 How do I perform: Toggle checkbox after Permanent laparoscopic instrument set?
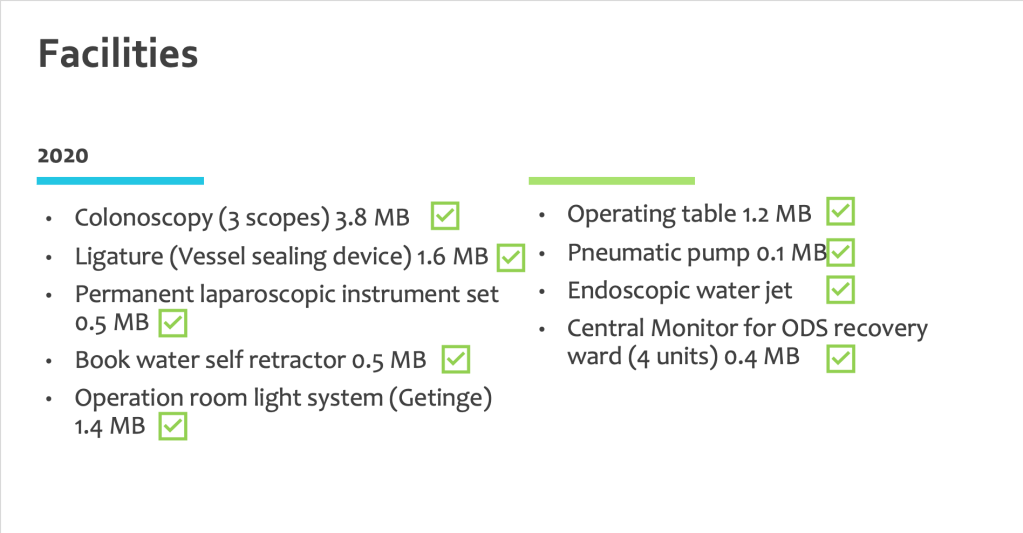(174, 324)
